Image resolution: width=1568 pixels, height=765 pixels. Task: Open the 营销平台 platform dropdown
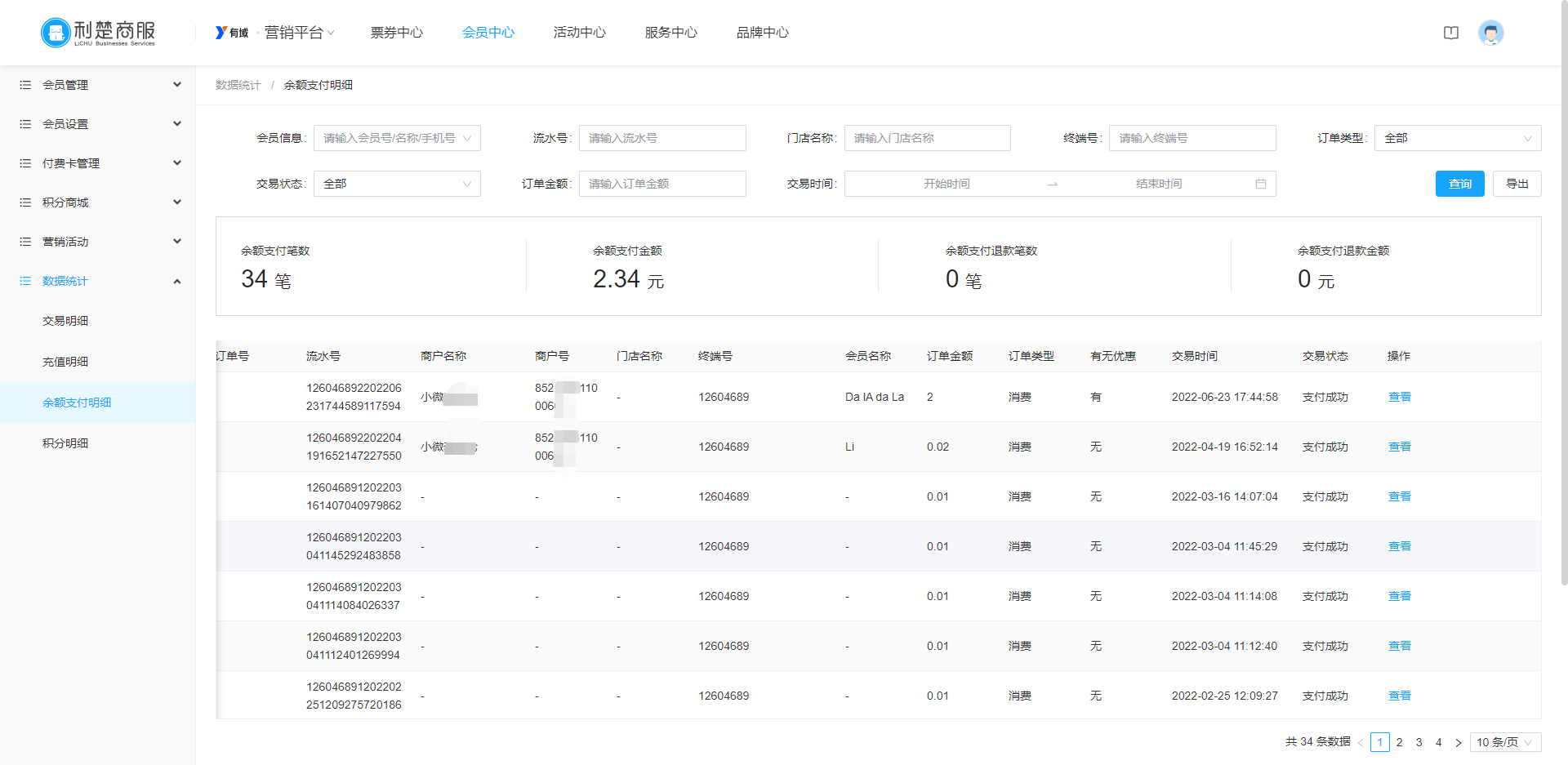[x=300, y=33]
